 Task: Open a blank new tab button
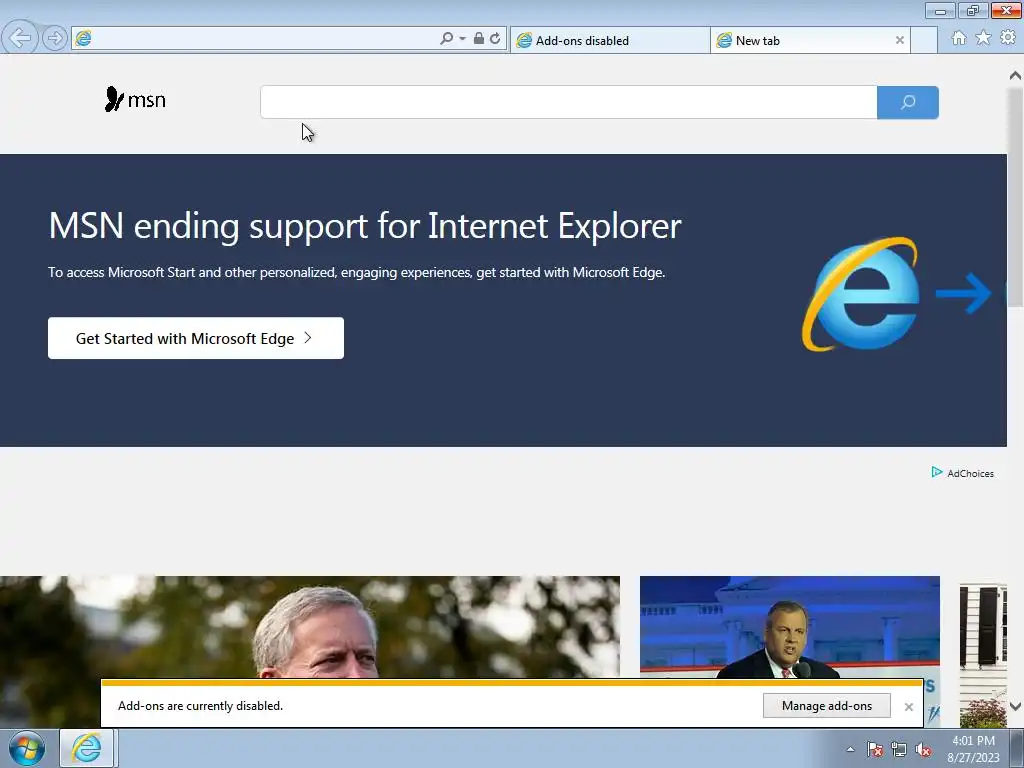point(923,40)
